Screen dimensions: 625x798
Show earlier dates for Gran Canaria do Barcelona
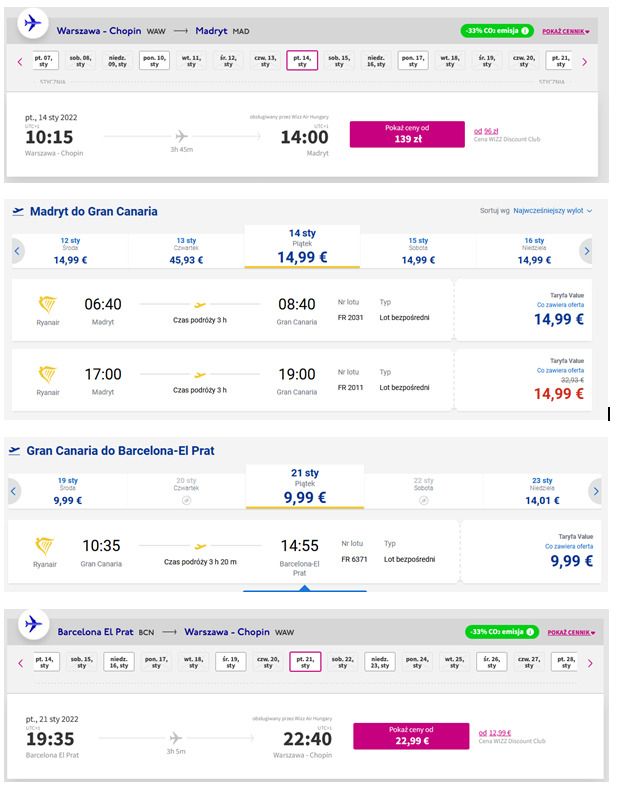(14, 492)
